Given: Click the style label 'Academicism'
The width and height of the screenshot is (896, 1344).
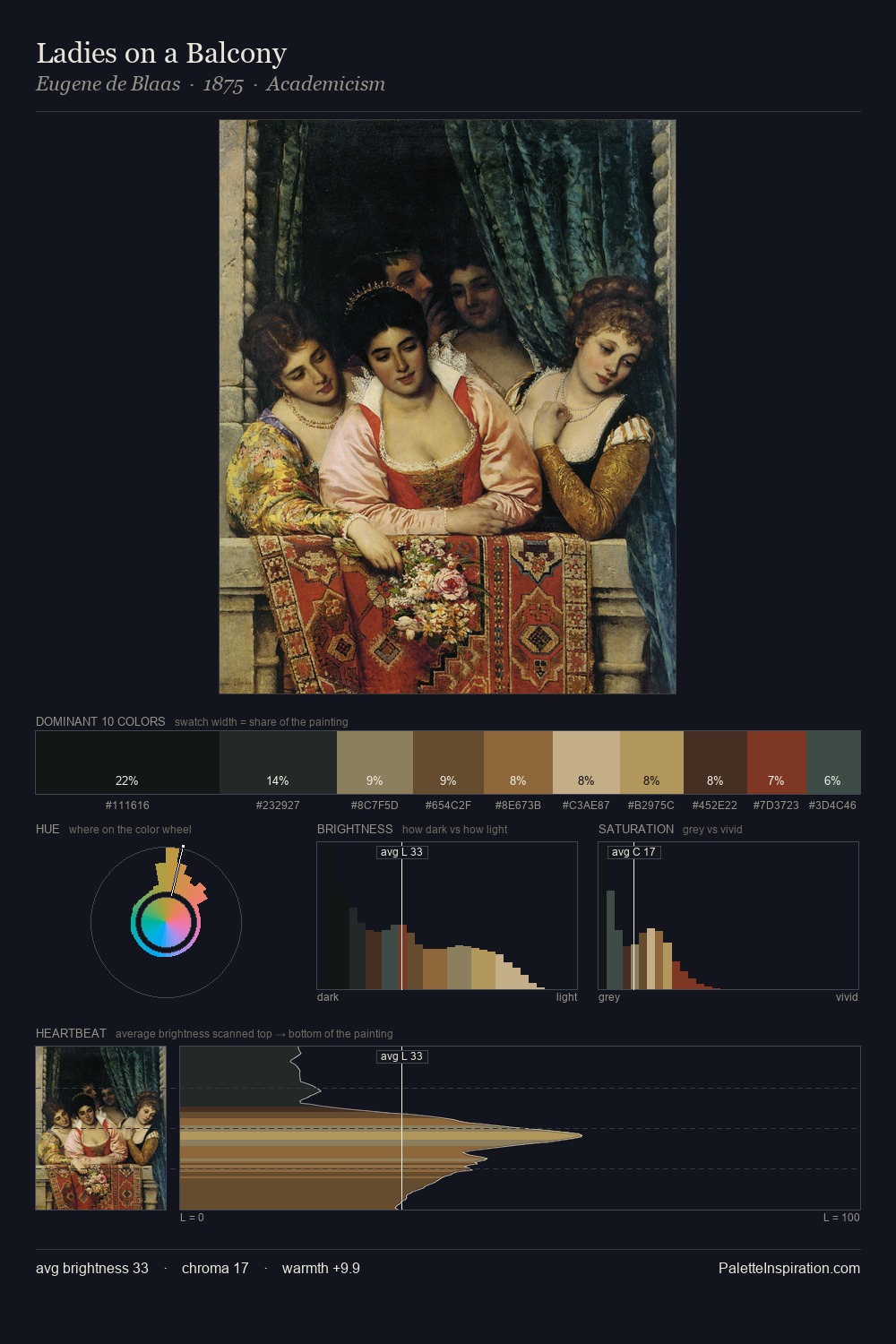Looking at the screenshot, I should pyautogui.click(x=325, y=84).
